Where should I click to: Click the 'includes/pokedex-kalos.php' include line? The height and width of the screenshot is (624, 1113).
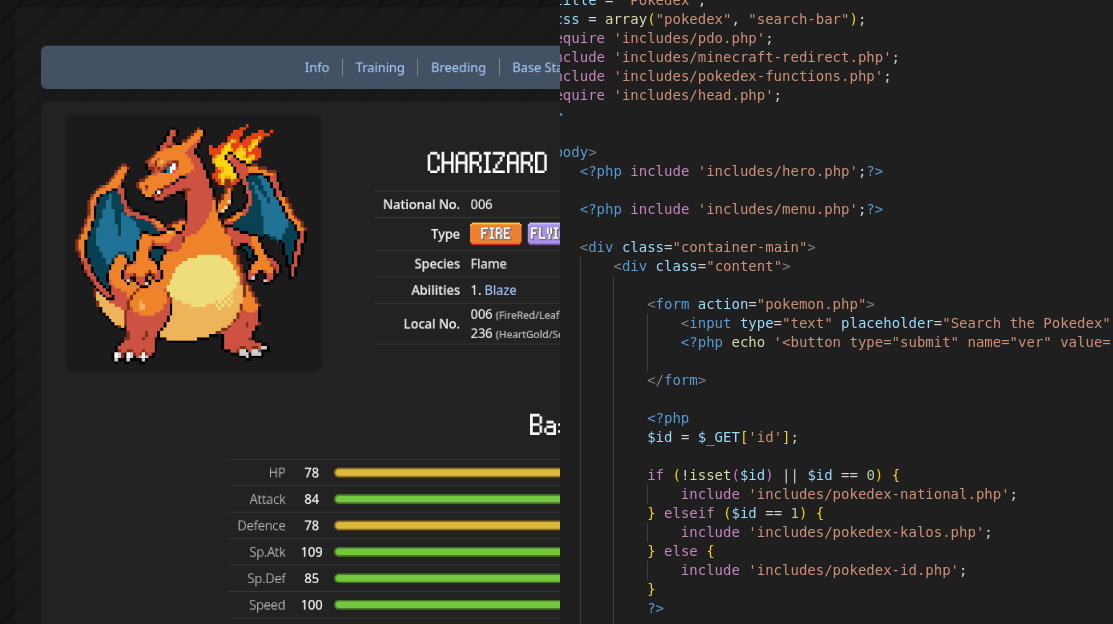pyautogui.click(x=835, y=532)
